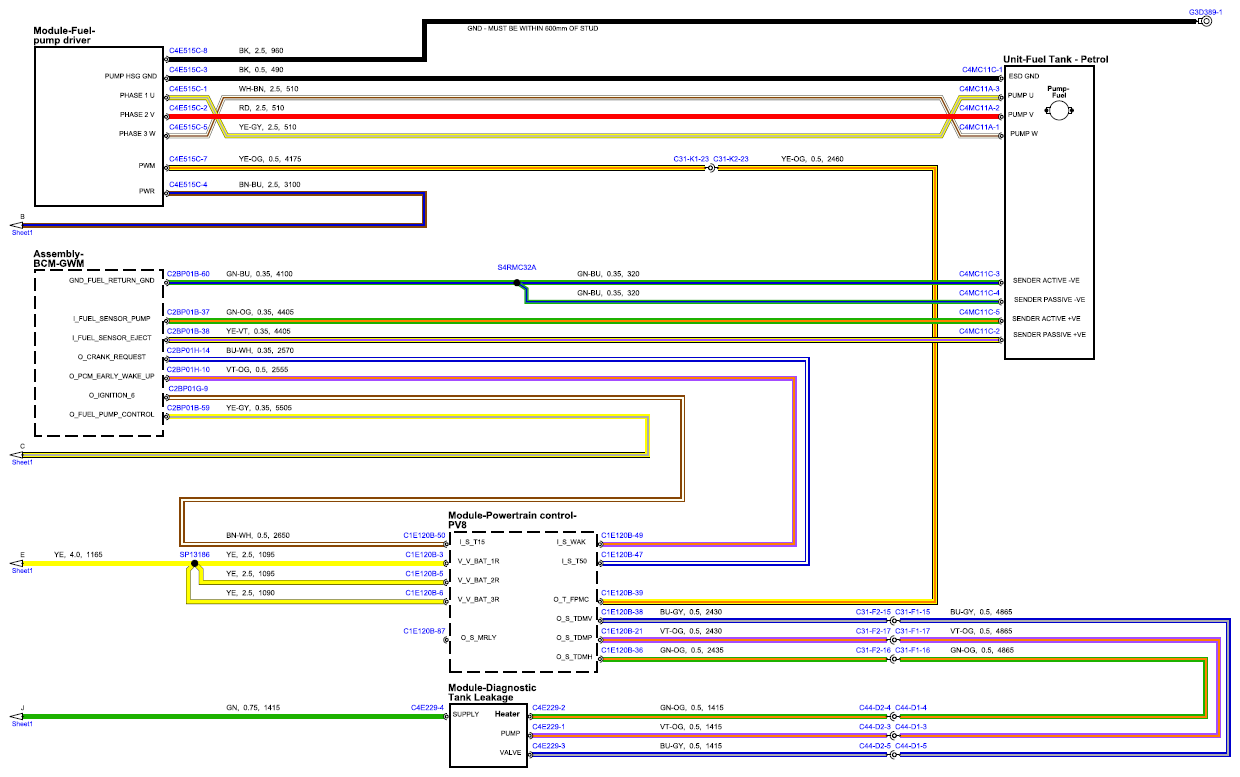The image size is (1240, 777).
Task: Click wire label 'YE-OG, 0.5, 4175'
Action: 269,158
